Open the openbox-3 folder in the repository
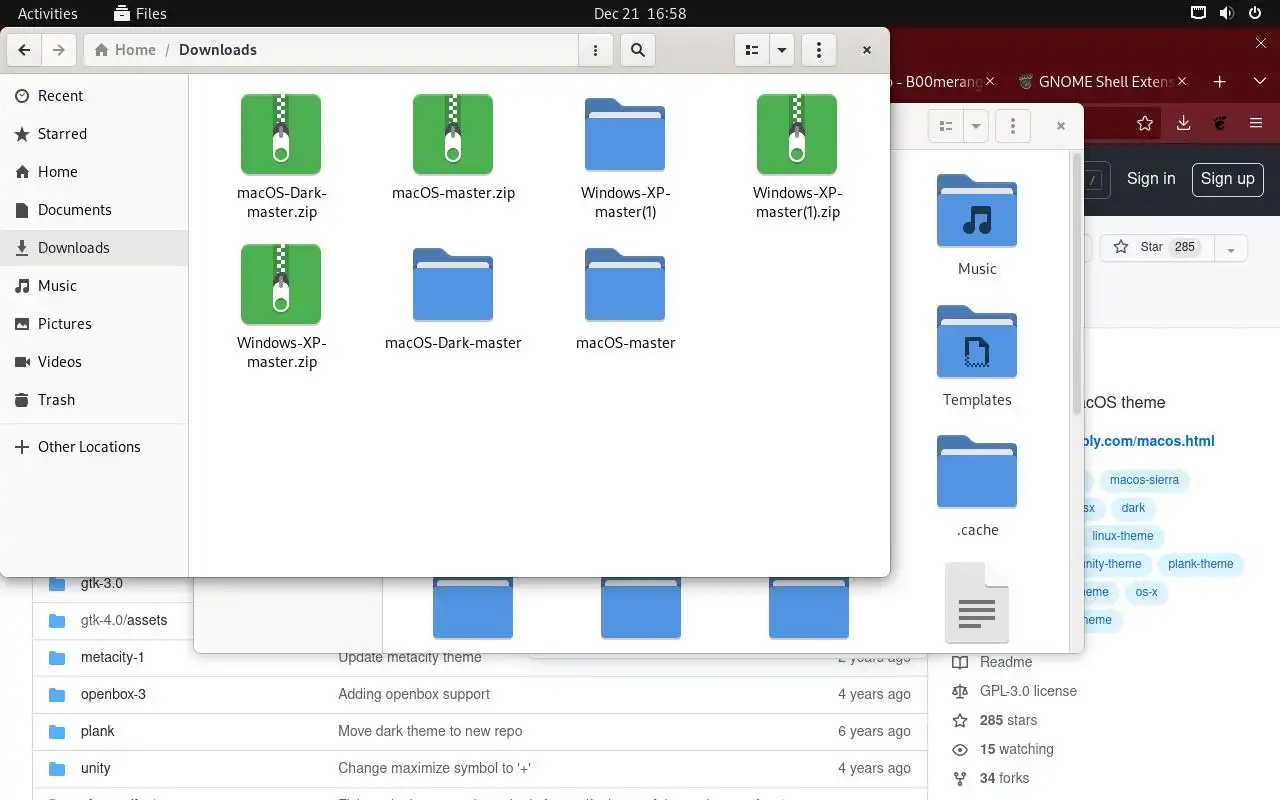This screenshot has width=1280, height=800. click(x=113, y=694)
